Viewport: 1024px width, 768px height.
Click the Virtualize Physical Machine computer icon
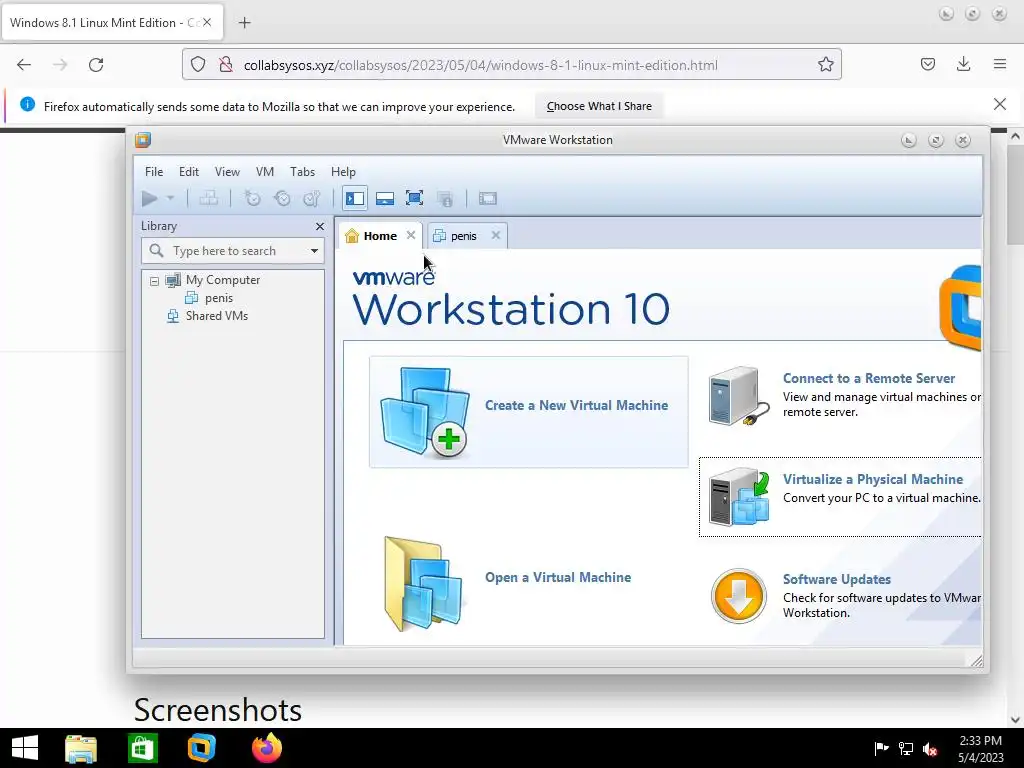pos(739,497)
